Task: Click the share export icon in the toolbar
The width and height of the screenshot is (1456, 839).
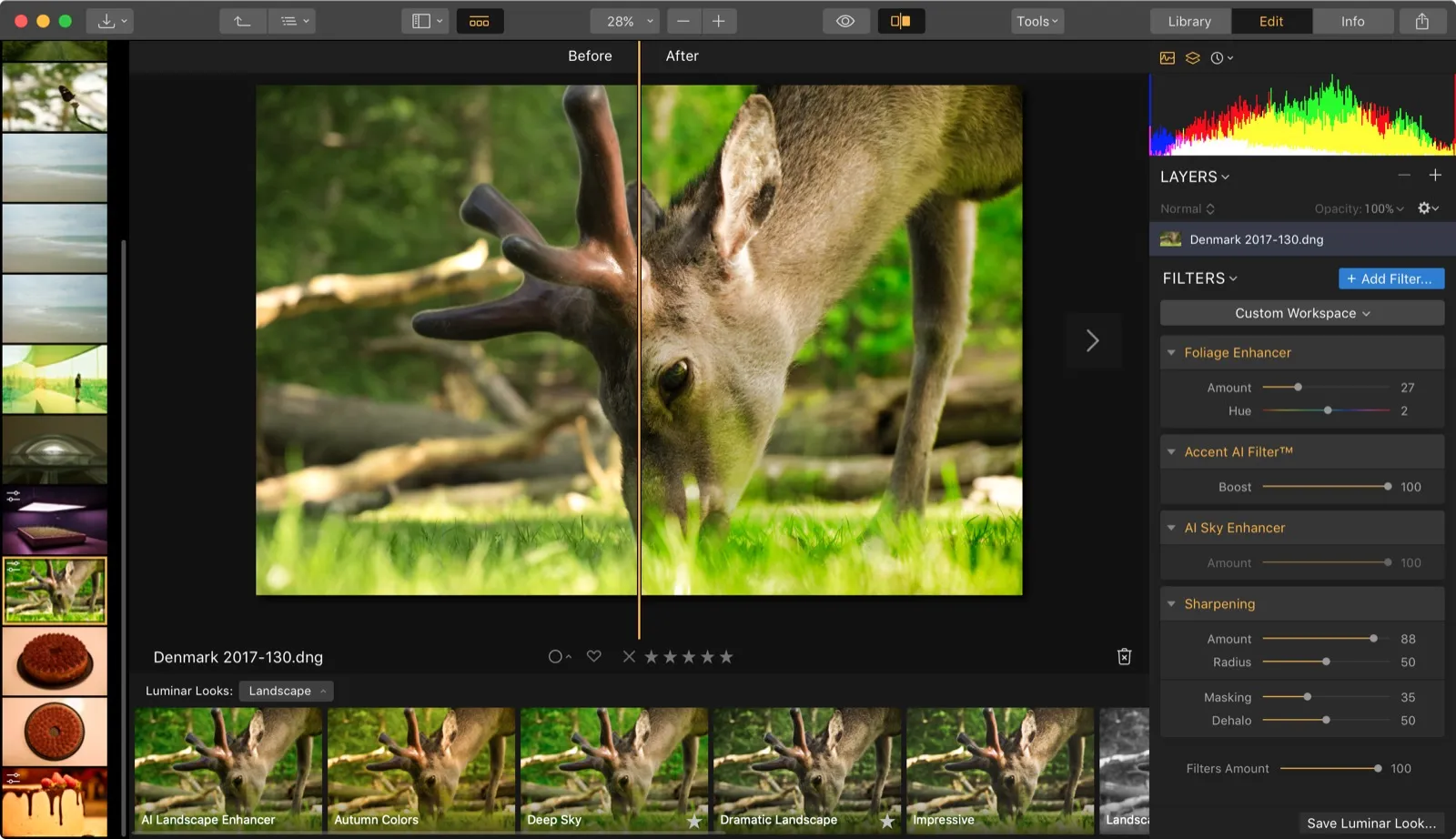Action: tap(1421, 21)
